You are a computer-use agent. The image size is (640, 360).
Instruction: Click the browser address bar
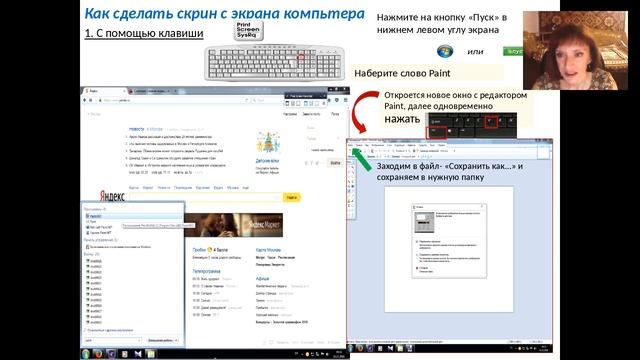pos(173,100)
